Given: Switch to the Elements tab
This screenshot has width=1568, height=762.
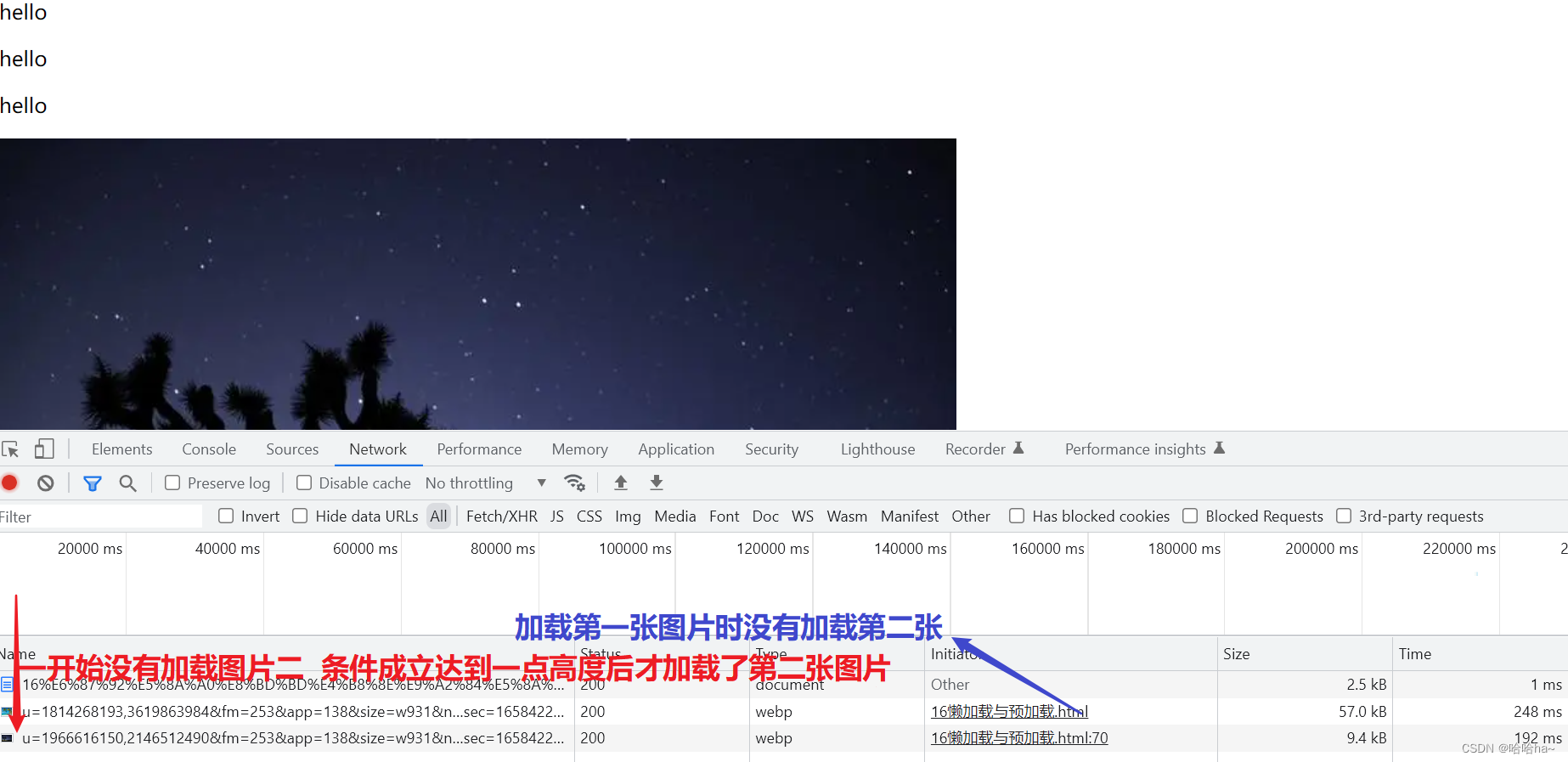Looking at the screenshot, I should (122, 449).
